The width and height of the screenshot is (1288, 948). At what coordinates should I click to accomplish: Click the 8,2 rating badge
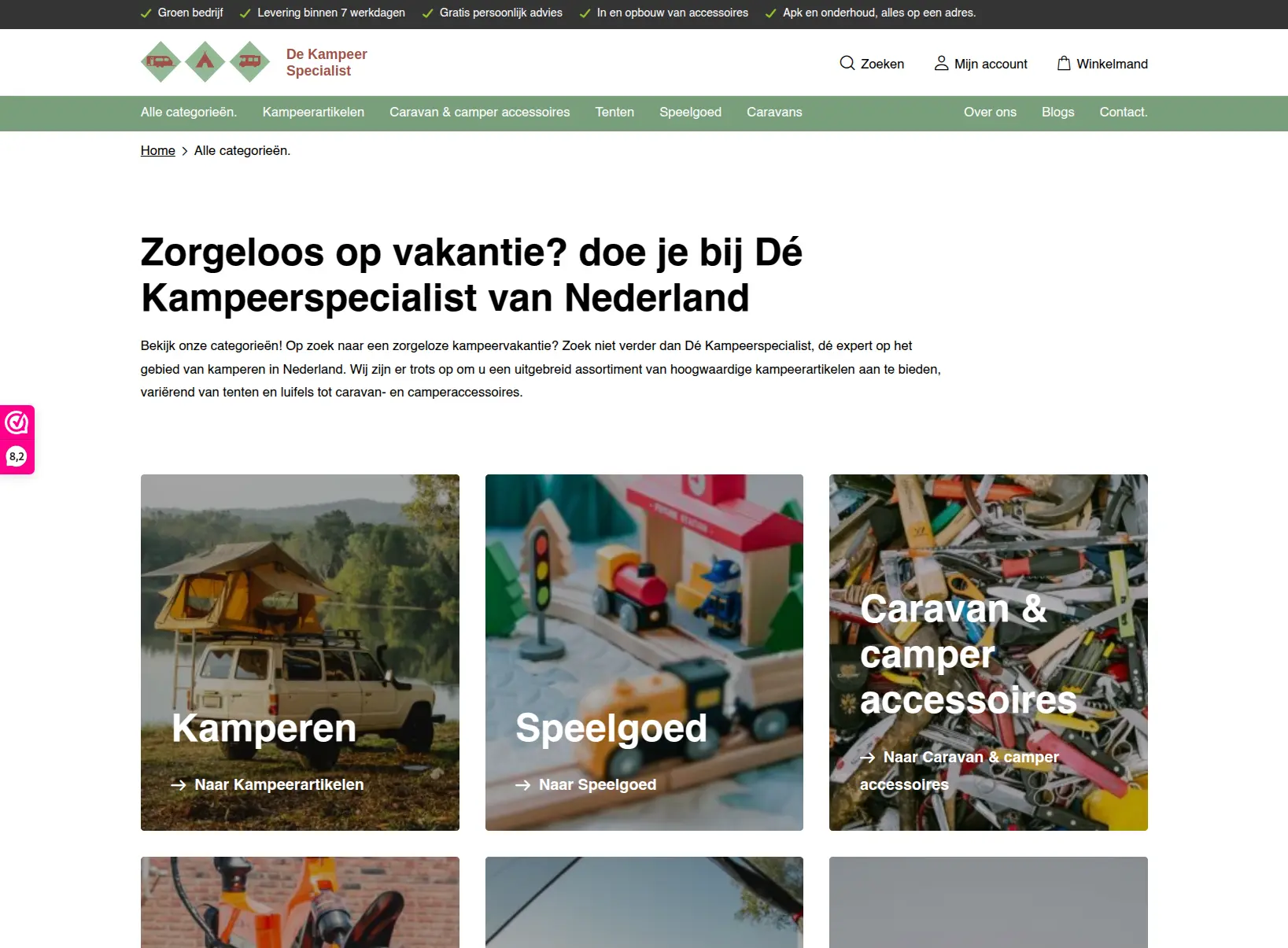point(17,456)
